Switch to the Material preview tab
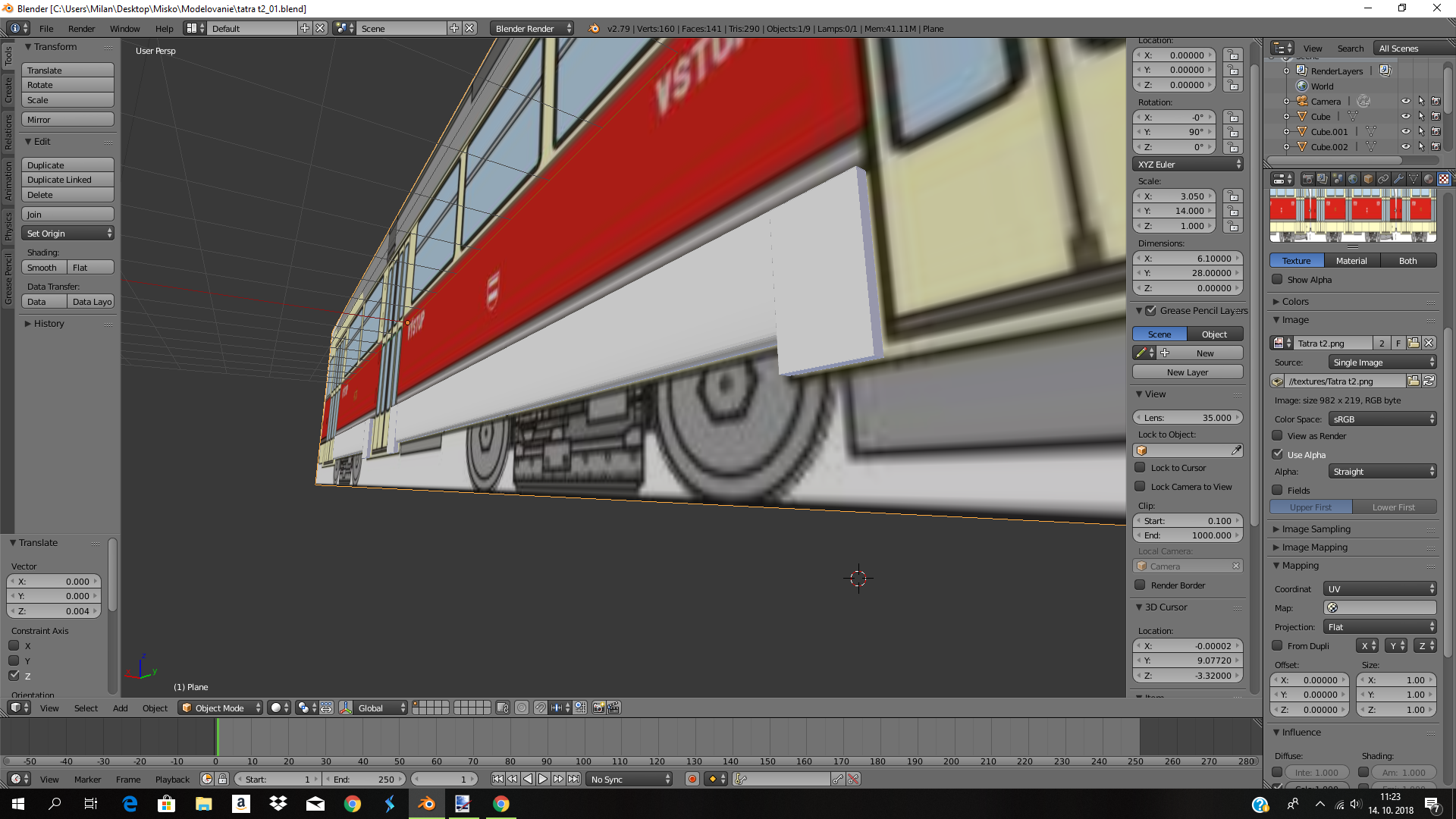Viewport: 1456px width, 819px height. (x=1351, y=260)
